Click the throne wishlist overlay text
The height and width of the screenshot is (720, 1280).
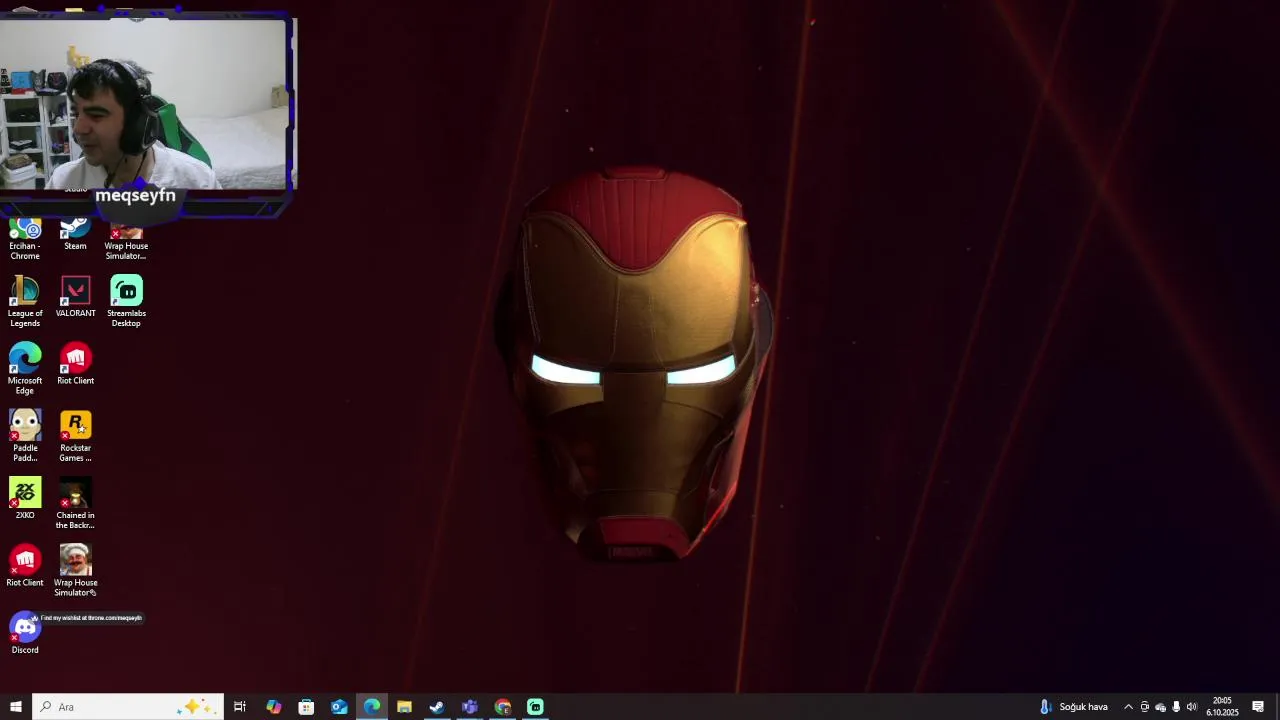click(91, 618)
